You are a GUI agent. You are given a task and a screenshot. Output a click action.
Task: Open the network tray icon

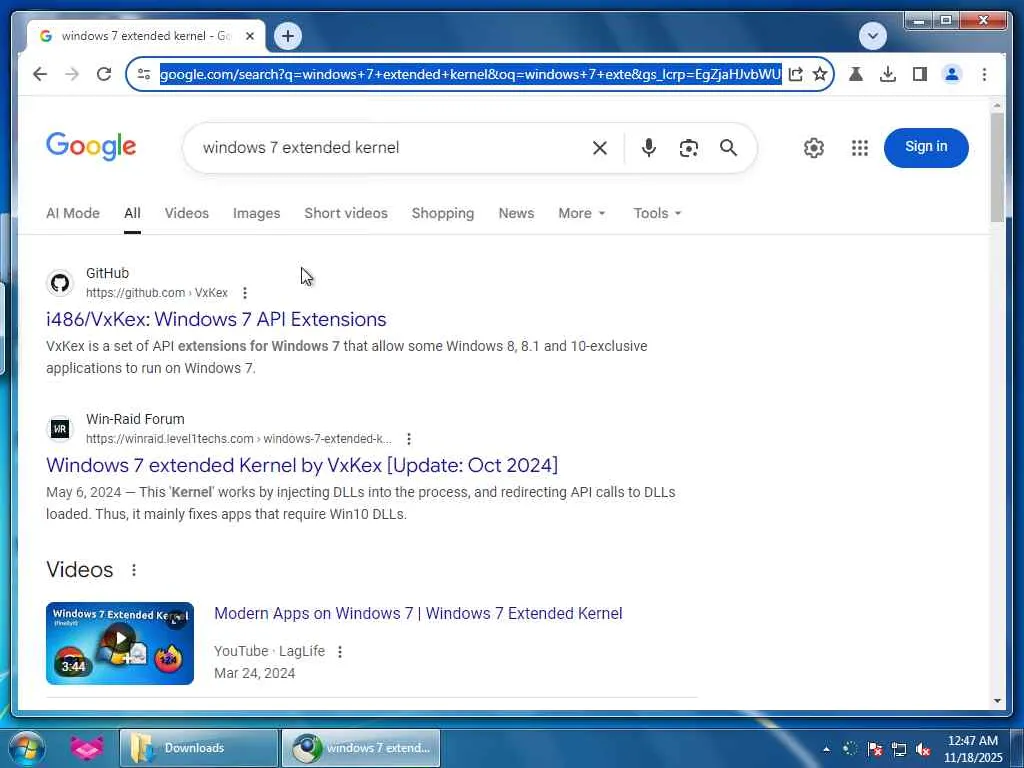coord(899,749)
